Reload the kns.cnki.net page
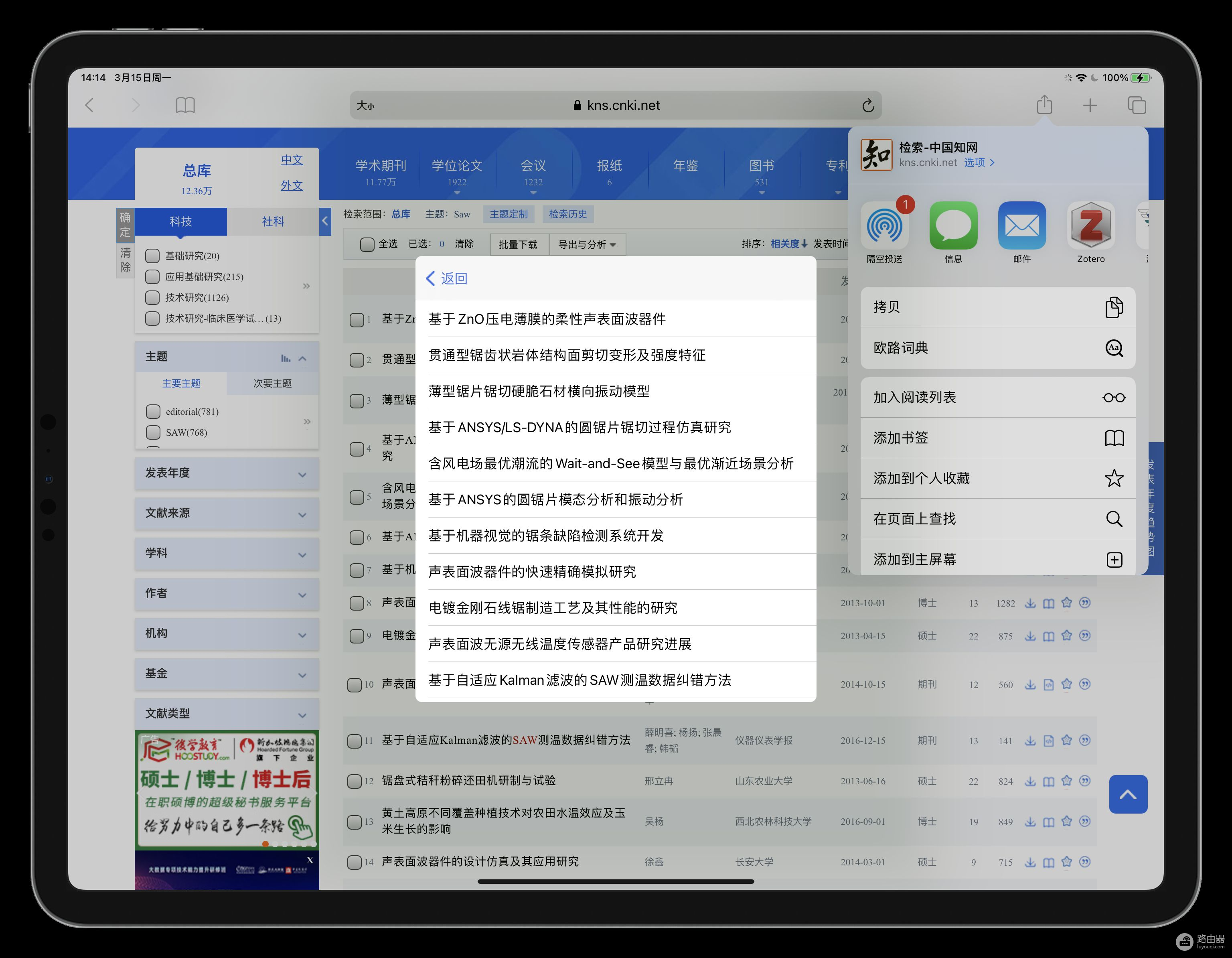This screenshot has height=958, width=1232. pyautogui.click(x=868, y=106)
